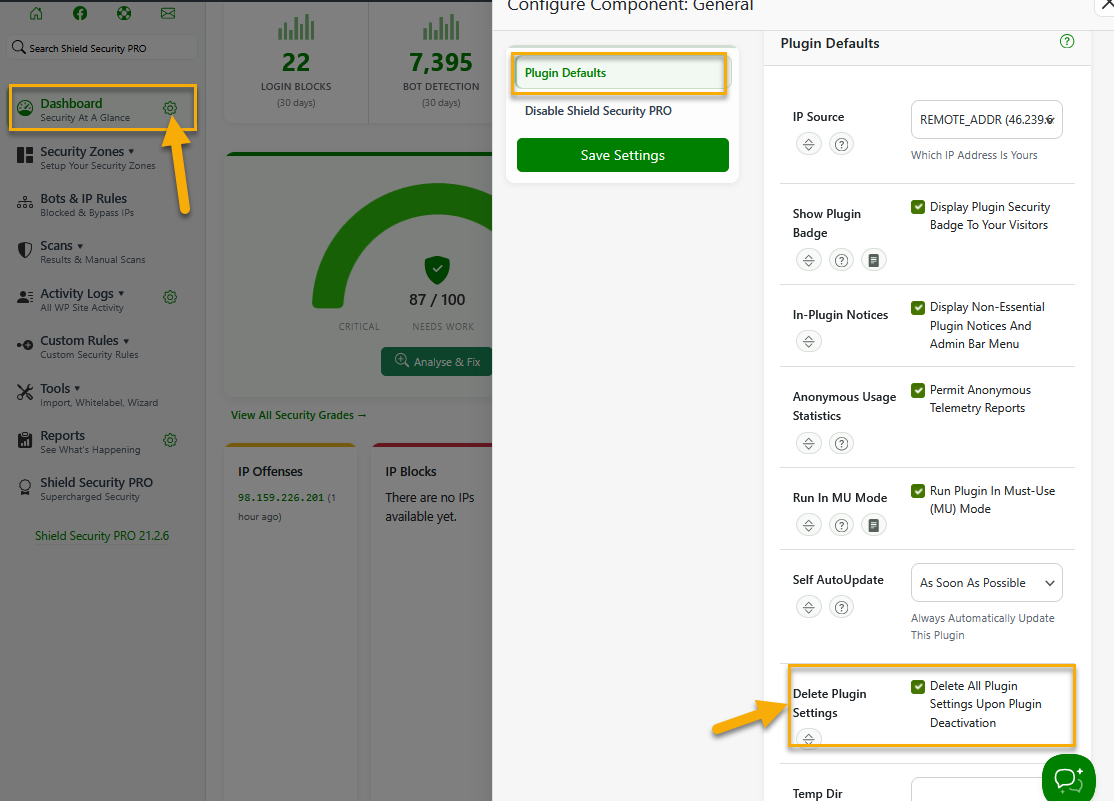Click Anonymous Usage Statistics arrows icon
This screenshot has width=1114, height=801.
click(x=809, y=443)
